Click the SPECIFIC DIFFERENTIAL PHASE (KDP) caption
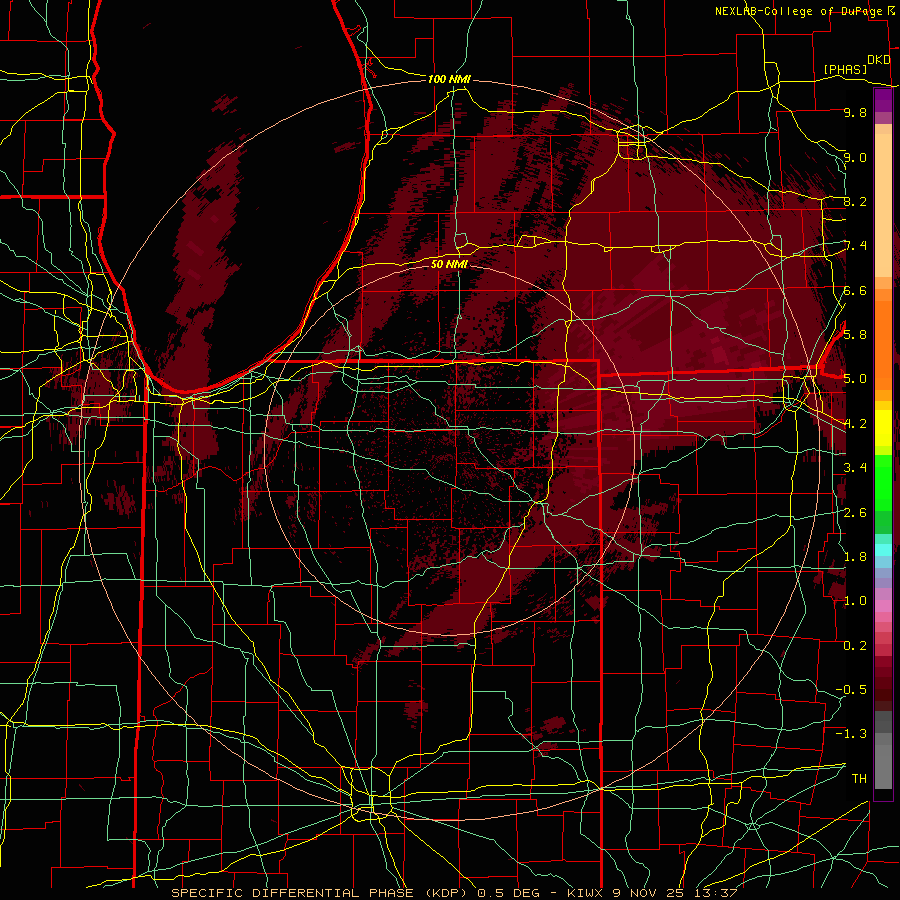This screenshot has width=900, height=900. tap(319, 893)
